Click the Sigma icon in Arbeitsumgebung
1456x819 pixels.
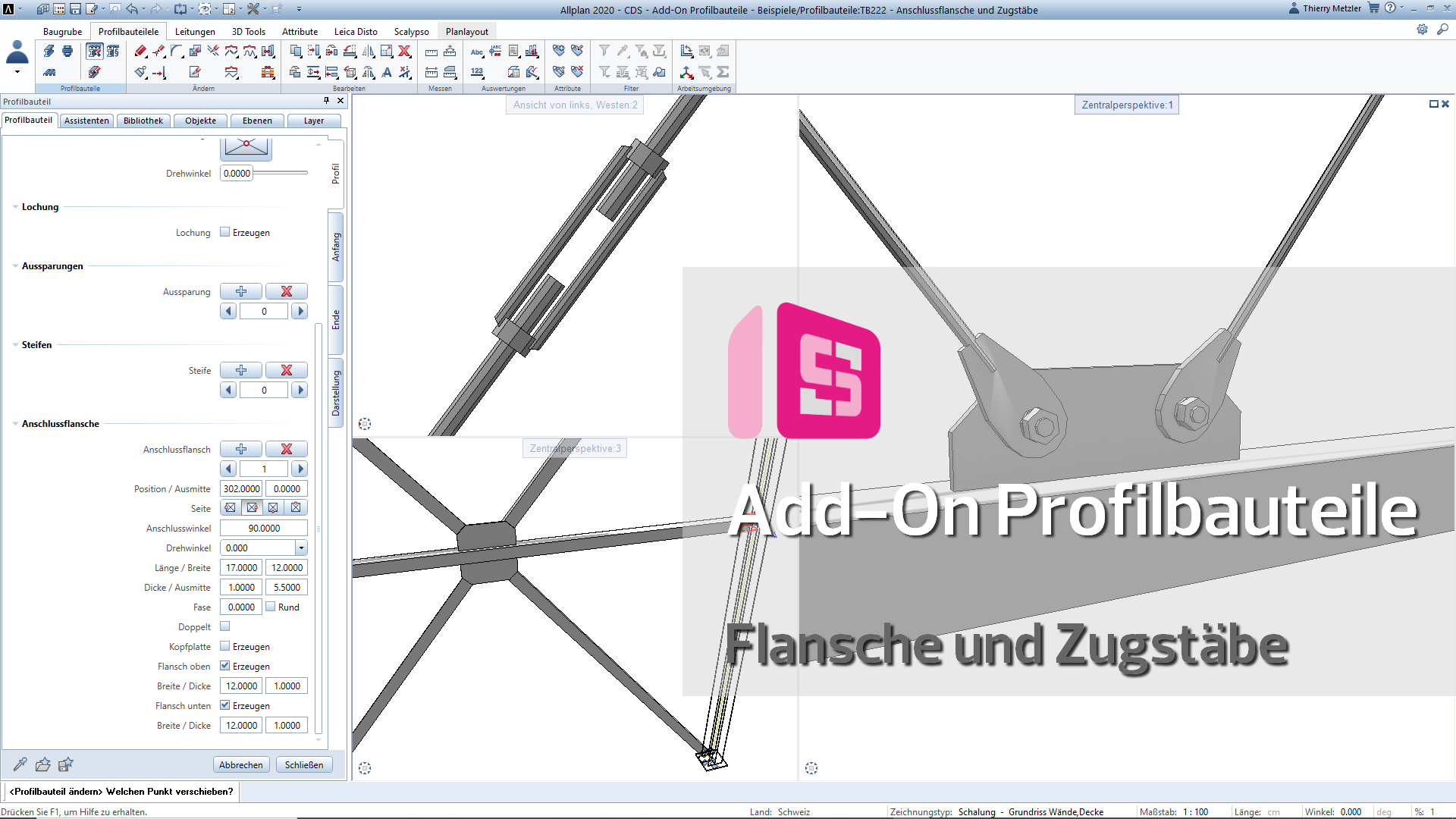click(723, 72)
